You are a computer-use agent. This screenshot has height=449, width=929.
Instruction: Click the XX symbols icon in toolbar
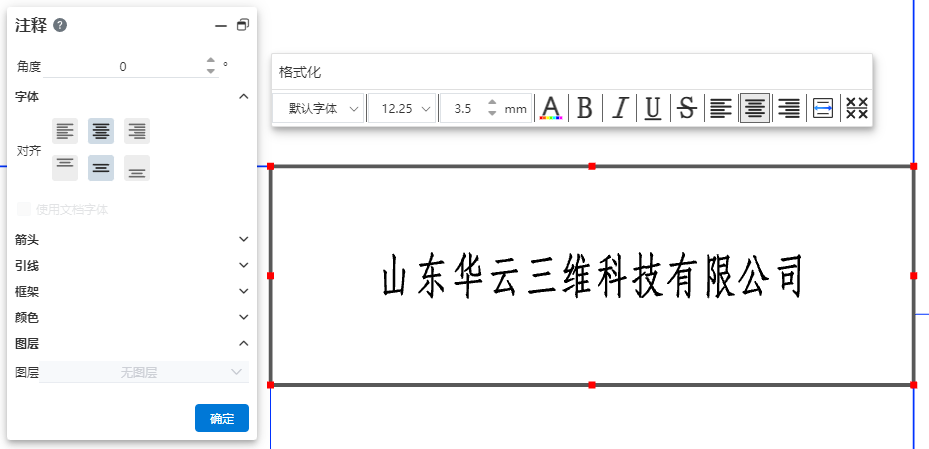click(x=857, y=108)
